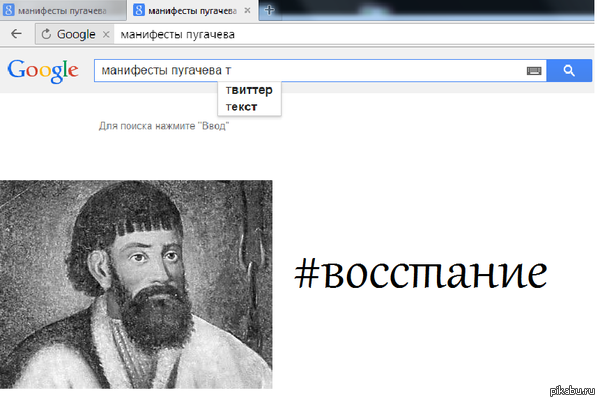Image resolution: width=600 pixels, height=402 pixels.
Task: Click the back arrow in the browser toolbar
Action: click(16, 33)
